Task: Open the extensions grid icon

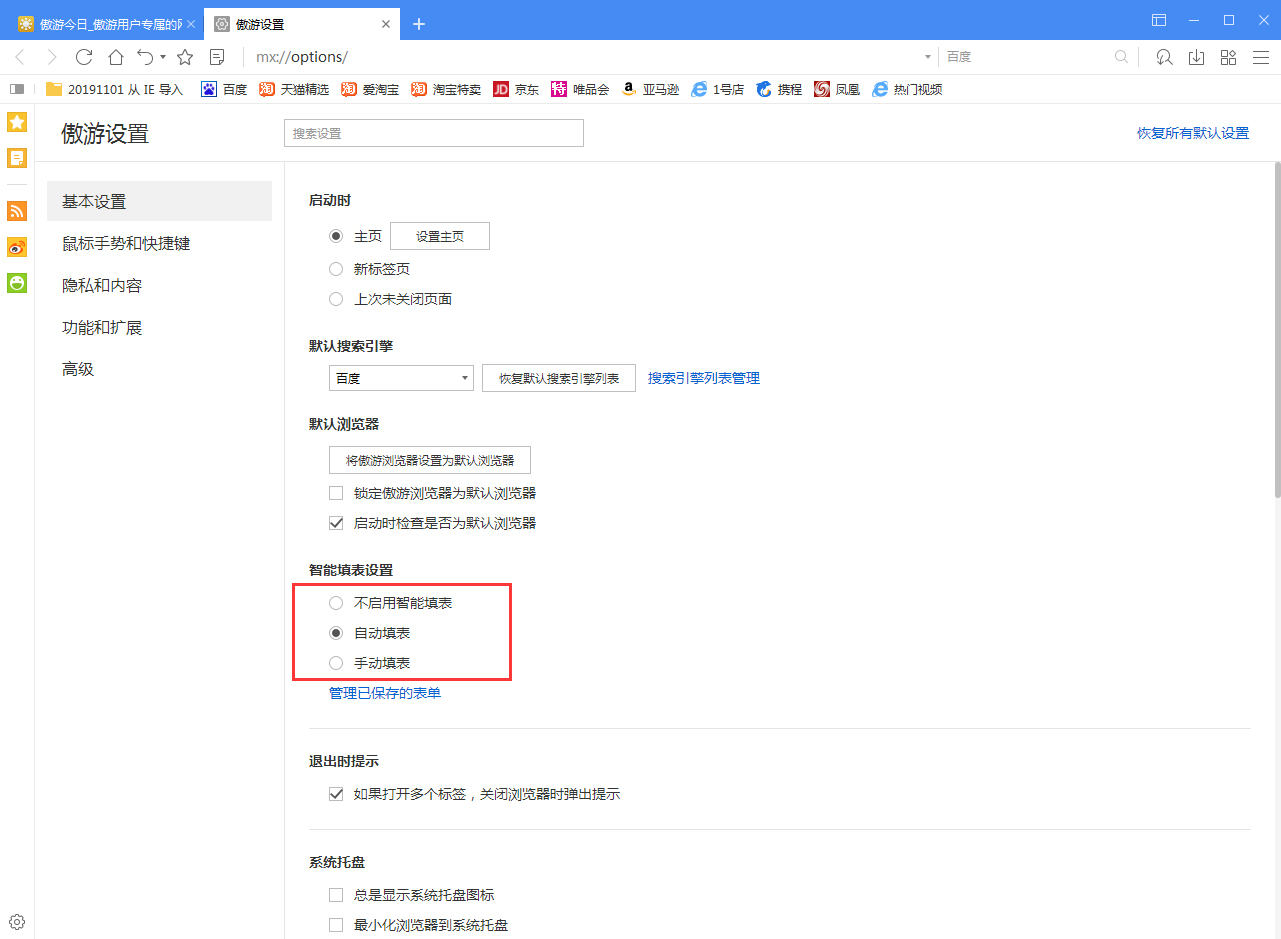Action: (1228, 57)
